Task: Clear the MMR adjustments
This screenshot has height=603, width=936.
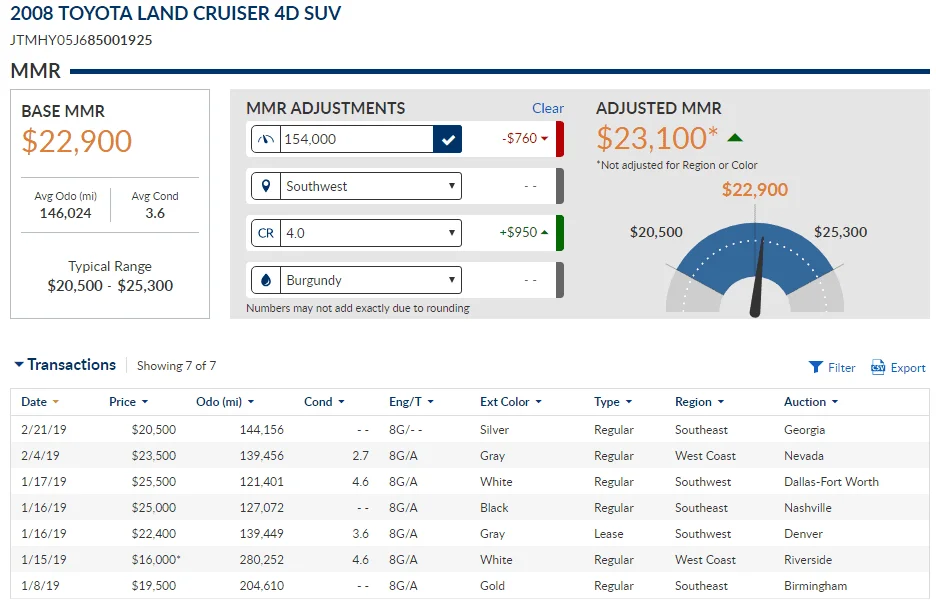Action: pyautogui.click(x=547, y=108)
